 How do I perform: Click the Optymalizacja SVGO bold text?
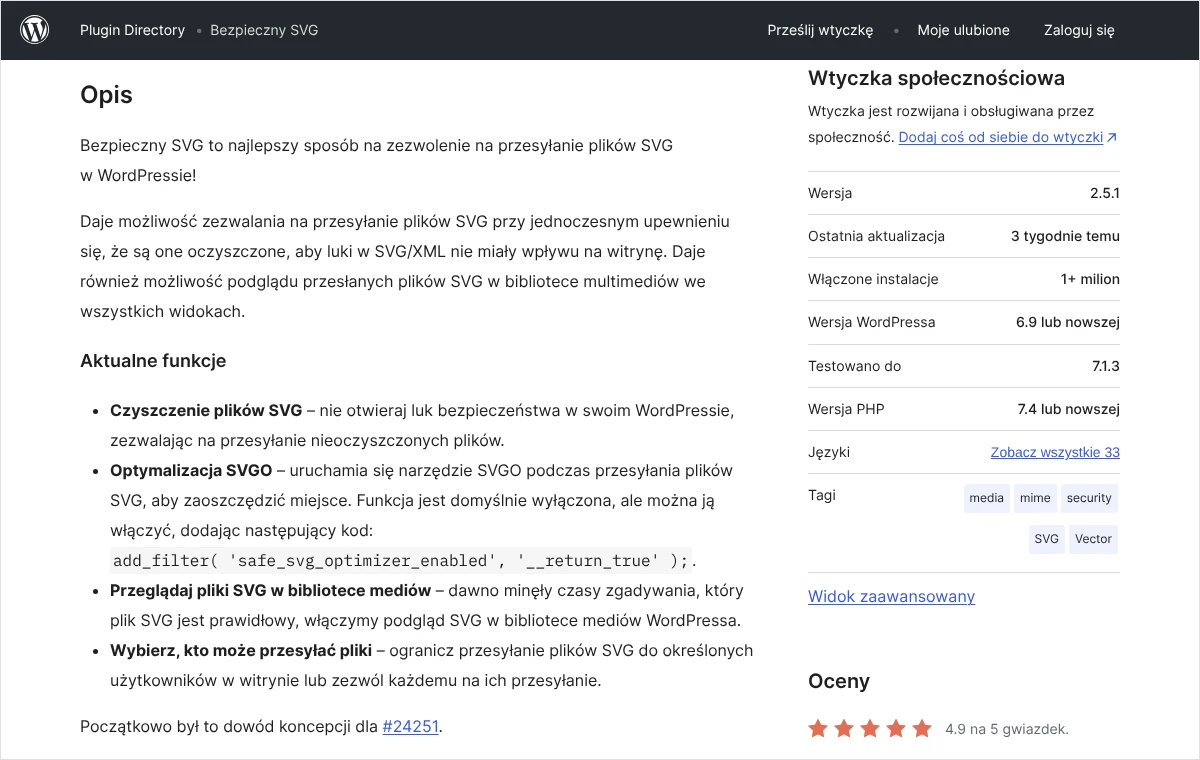[x=191, y=470]
